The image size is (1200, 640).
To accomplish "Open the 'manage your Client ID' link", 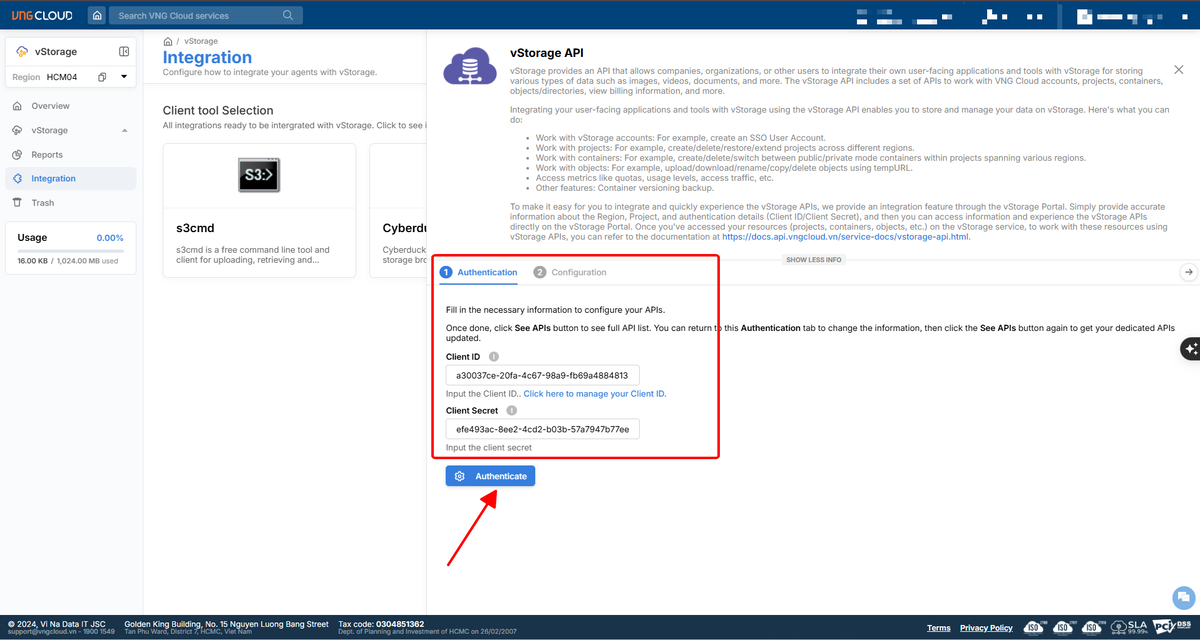I will (x=594, y=394).
